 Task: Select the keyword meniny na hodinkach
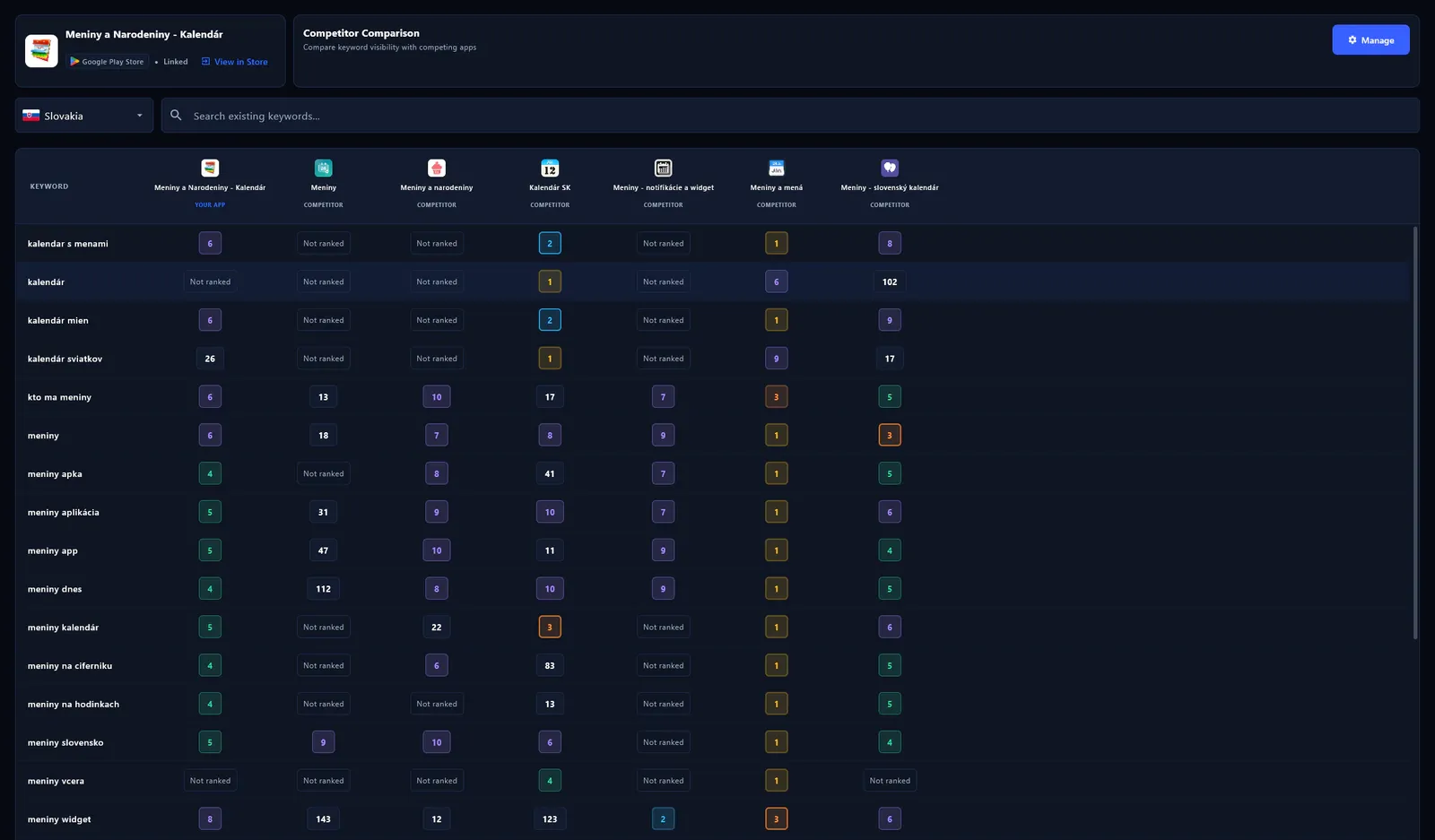tap(74, 705)
